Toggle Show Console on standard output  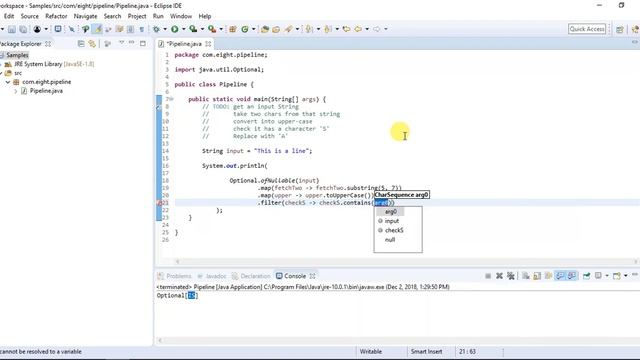point(560,276)
